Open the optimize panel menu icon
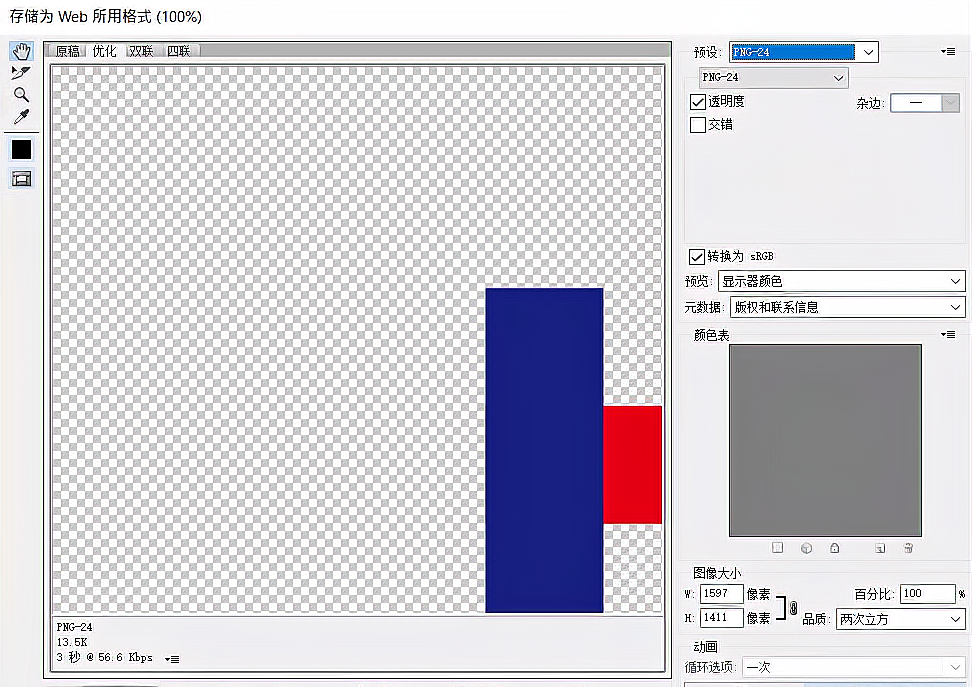The height and width of the screenshot is (687, 972). click(948, 51)
